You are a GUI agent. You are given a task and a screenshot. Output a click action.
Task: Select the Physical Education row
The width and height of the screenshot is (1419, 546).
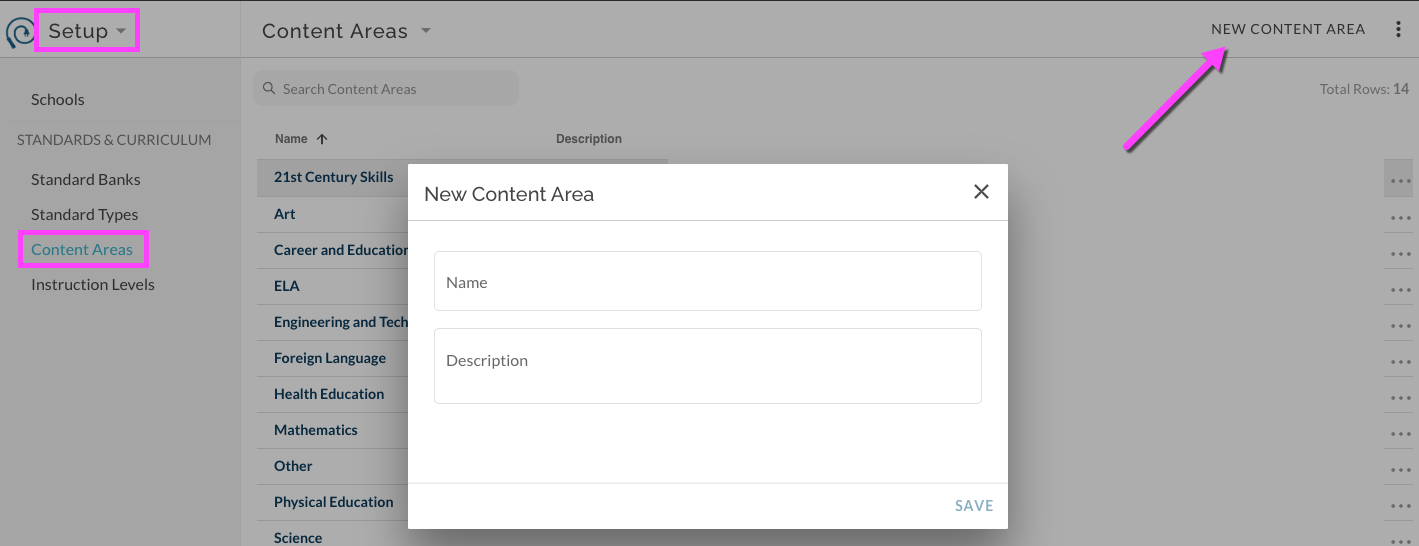[334, 502]
